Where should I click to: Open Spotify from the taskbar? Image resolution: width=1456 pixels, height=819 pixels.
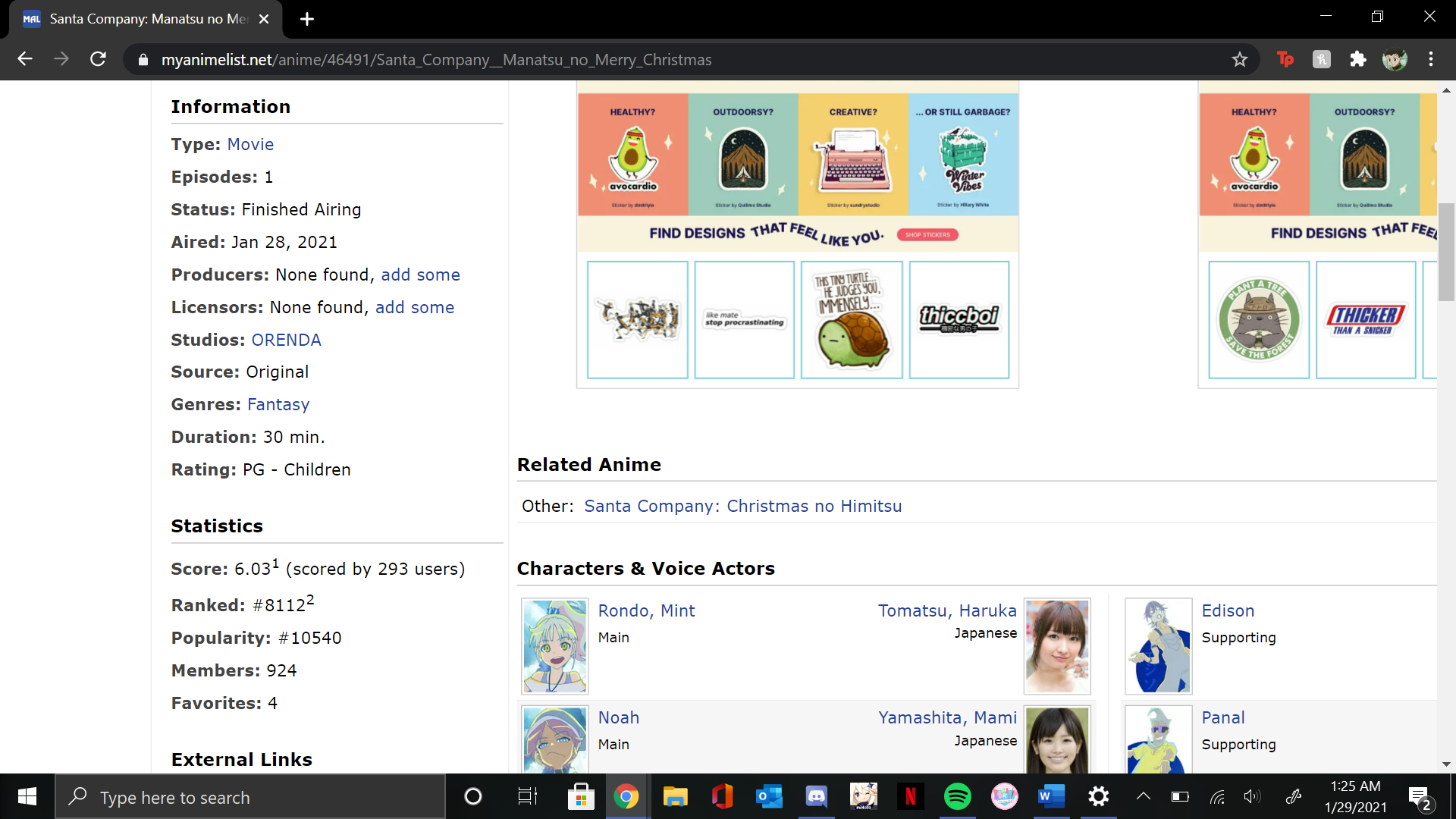click(x=957, y=796)
